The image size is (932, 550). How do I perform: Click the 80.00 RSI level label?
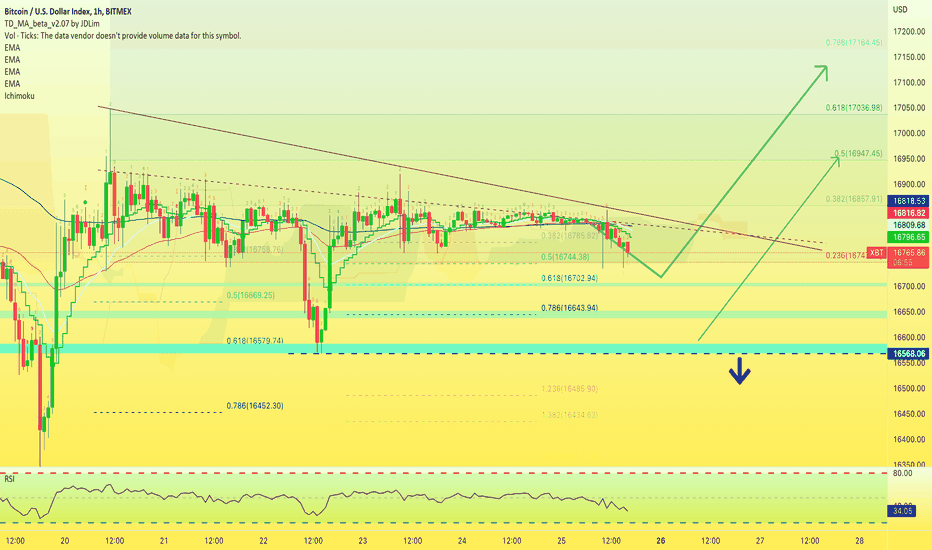pyautogui.click(x=902, y=473)
